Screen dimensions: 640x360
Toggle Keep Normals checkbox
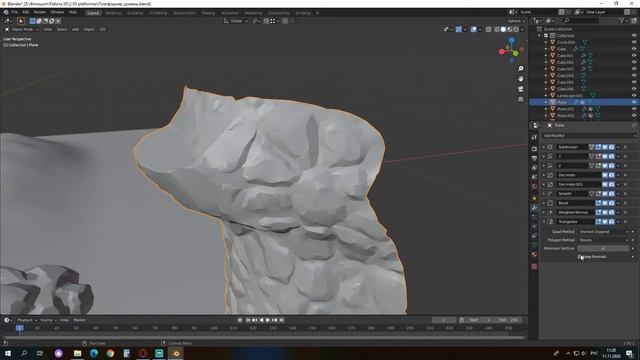pyautogui.click(x=580, y=257)
